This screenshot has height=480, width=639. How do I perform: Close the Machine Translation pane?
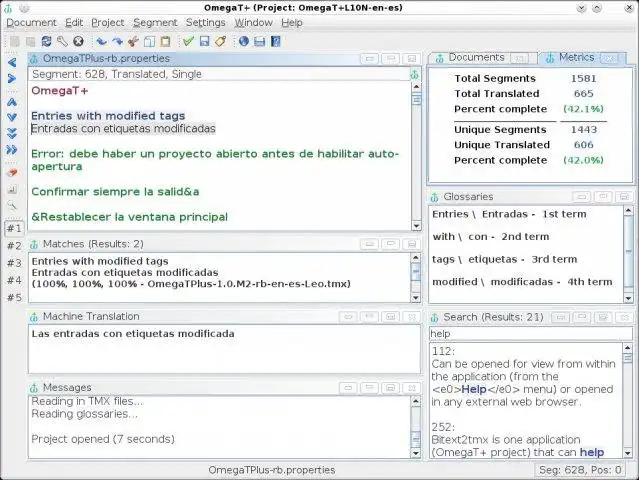[x=412, y=317]
